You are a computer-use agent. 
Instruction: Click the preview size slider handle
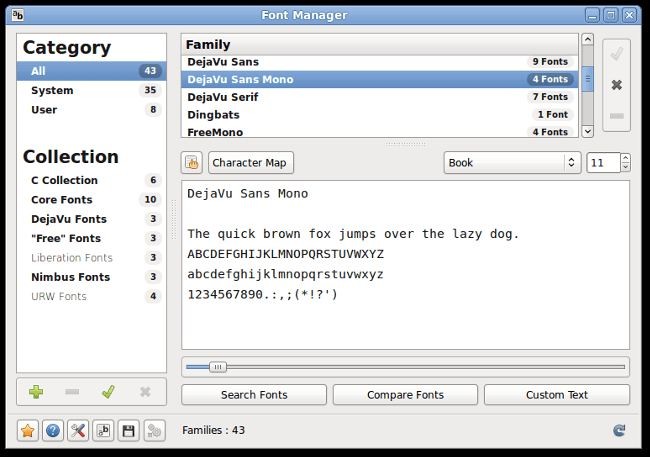218,367
